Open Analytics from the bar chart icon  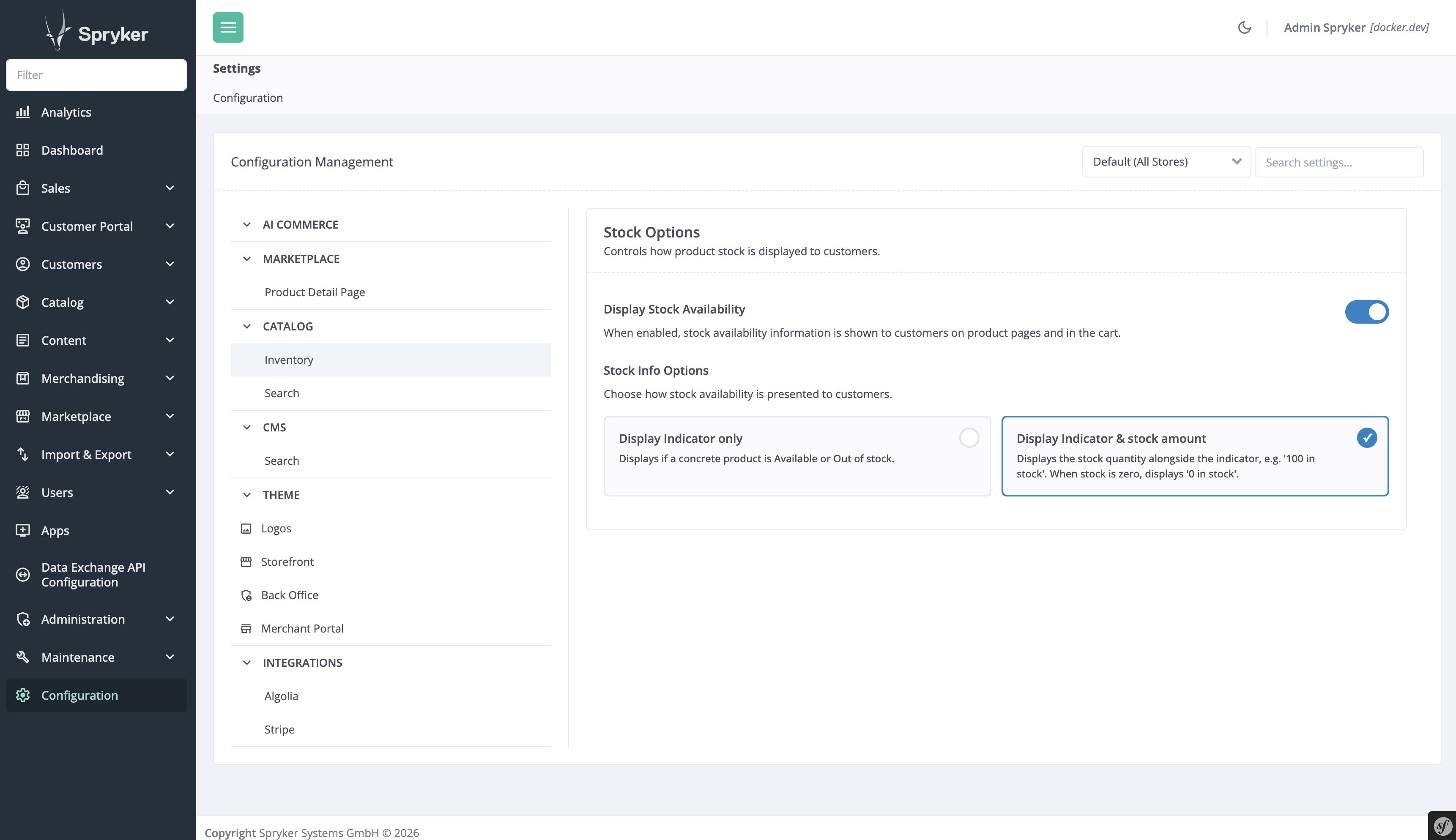pos(23,112)
